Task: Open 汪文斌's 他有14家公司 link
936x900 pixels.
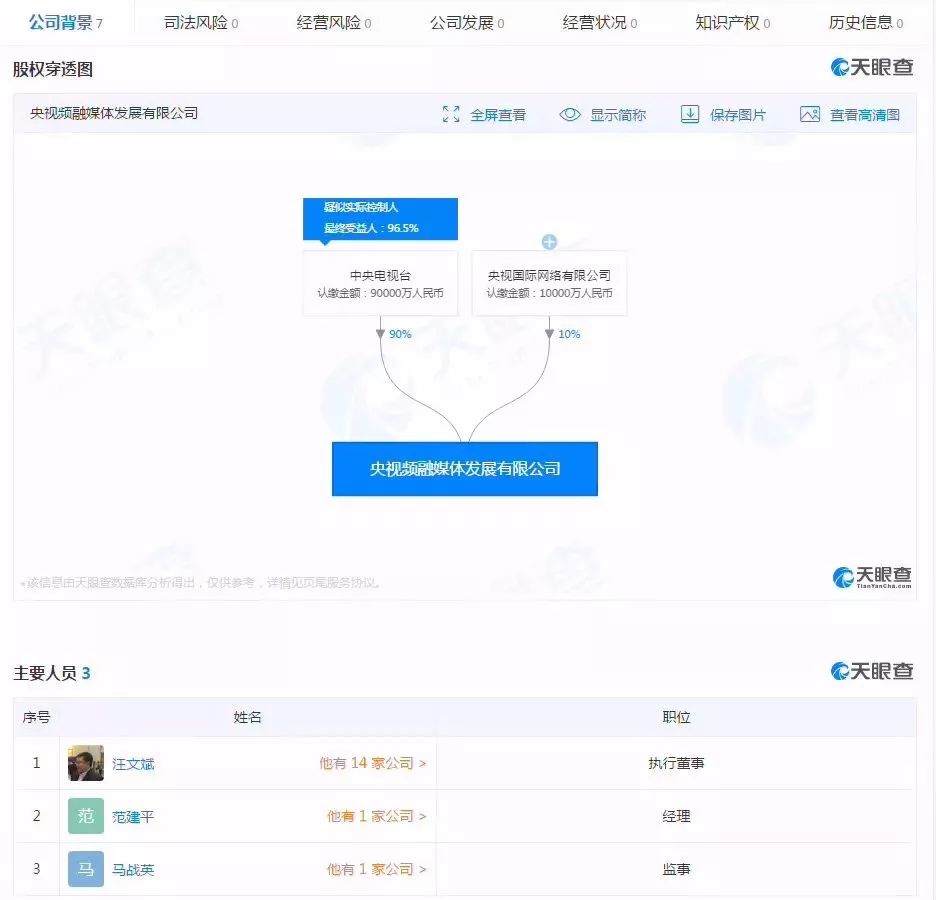Action: point(373,763)
